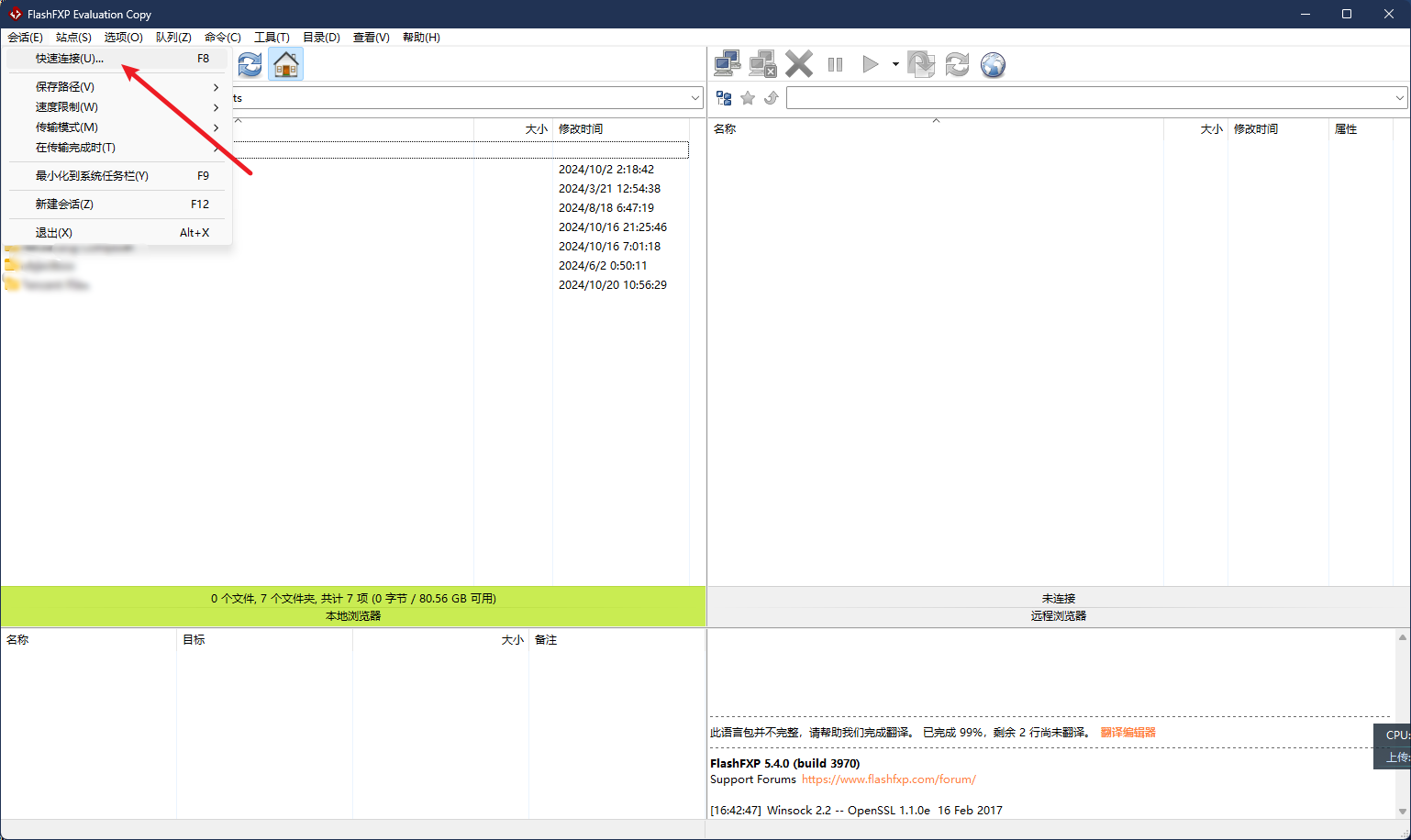Image resolution: width=1411 pixels, height=840 pixels.
Task: Click the play transfer queue icon
Action: [x=870, y=64]
